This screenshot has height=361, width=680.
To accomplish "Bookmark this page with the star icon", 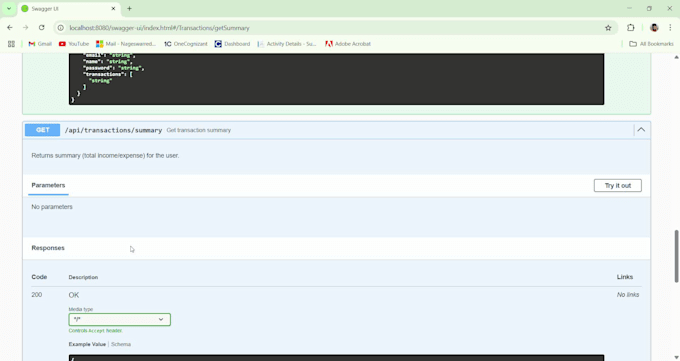I will click(x=608, y=28).
